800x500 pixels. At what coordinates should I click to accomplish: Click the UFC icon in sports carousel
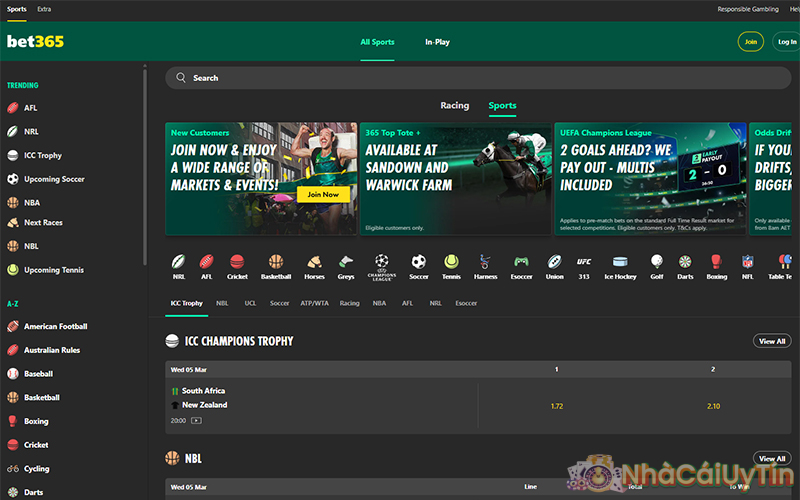[x=583, y=262]
